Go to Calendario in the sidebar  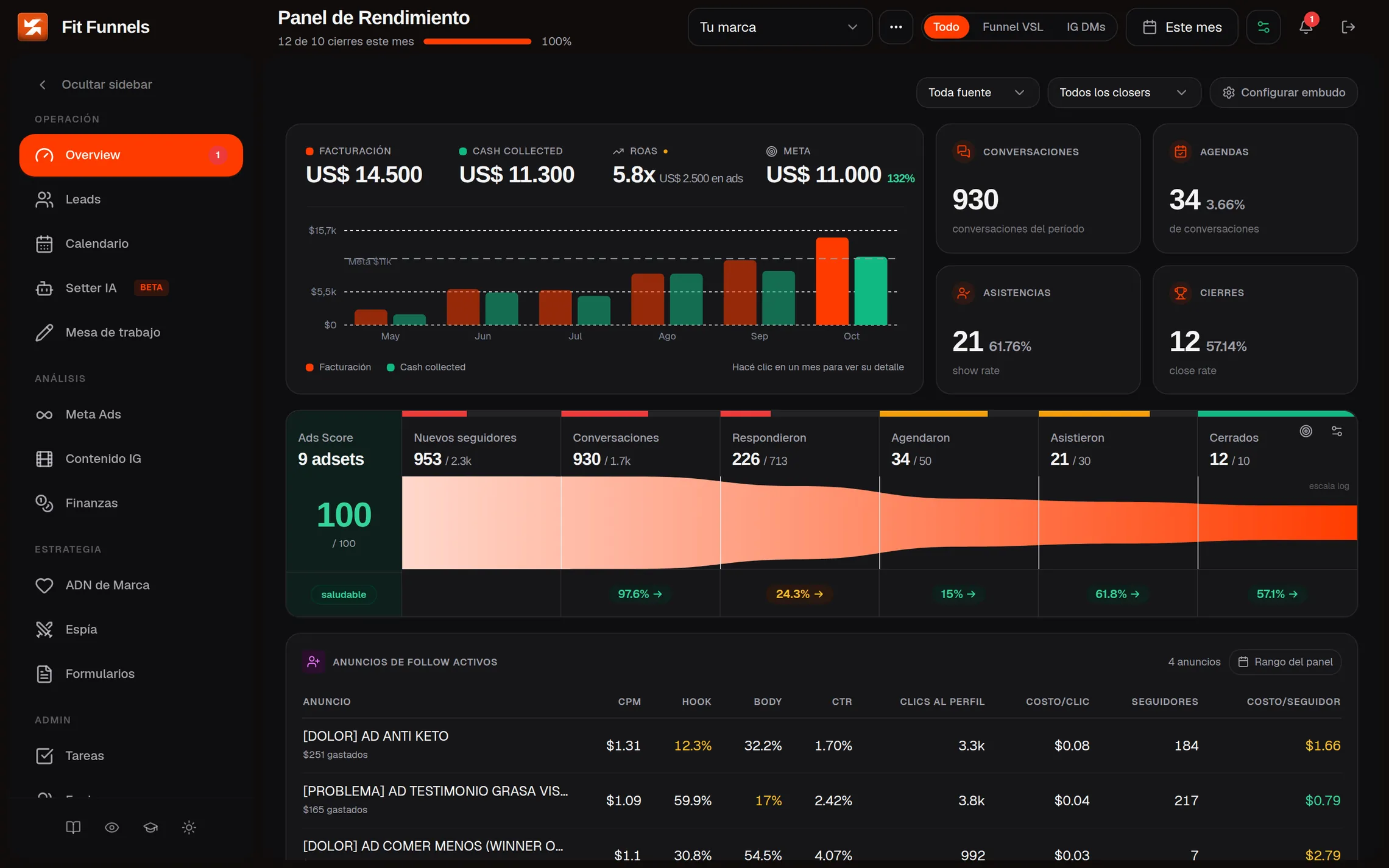131,244
